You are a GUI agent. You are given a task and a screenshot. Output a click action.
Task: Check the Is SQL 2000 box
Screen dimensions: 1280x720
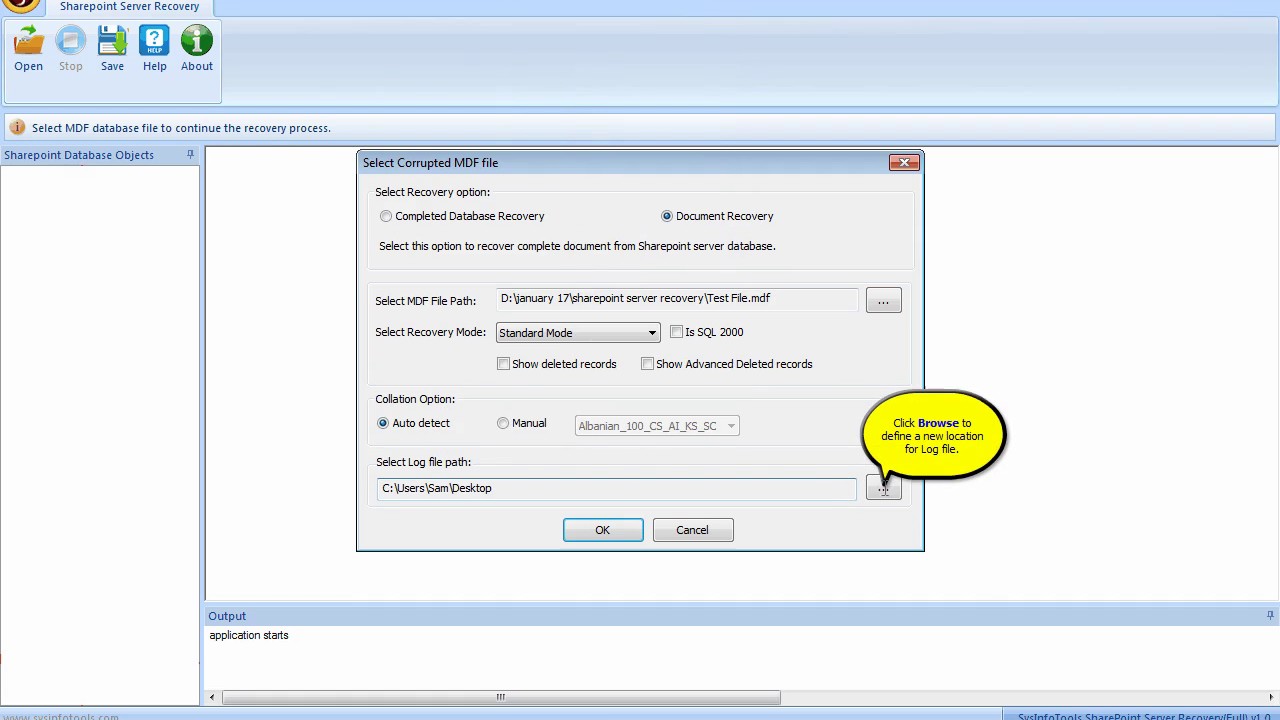[x=677, y=332]
